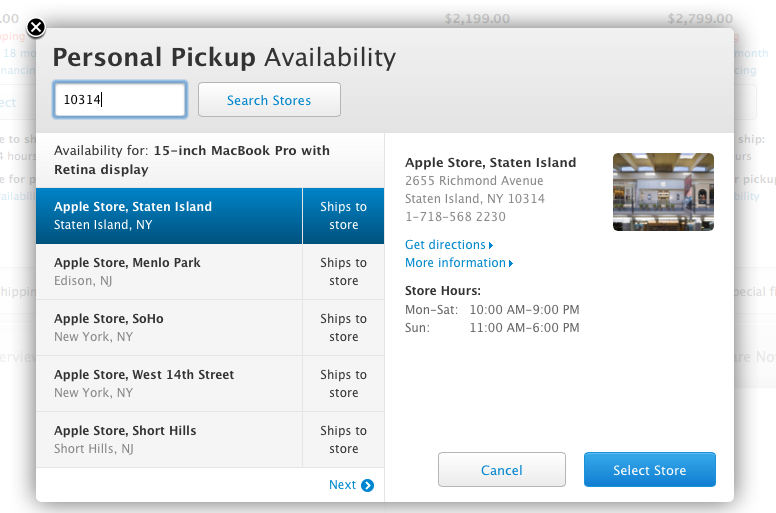This screenshot has height=513, width=776.
Task: Open the More information link
Action: coord(455,263)
